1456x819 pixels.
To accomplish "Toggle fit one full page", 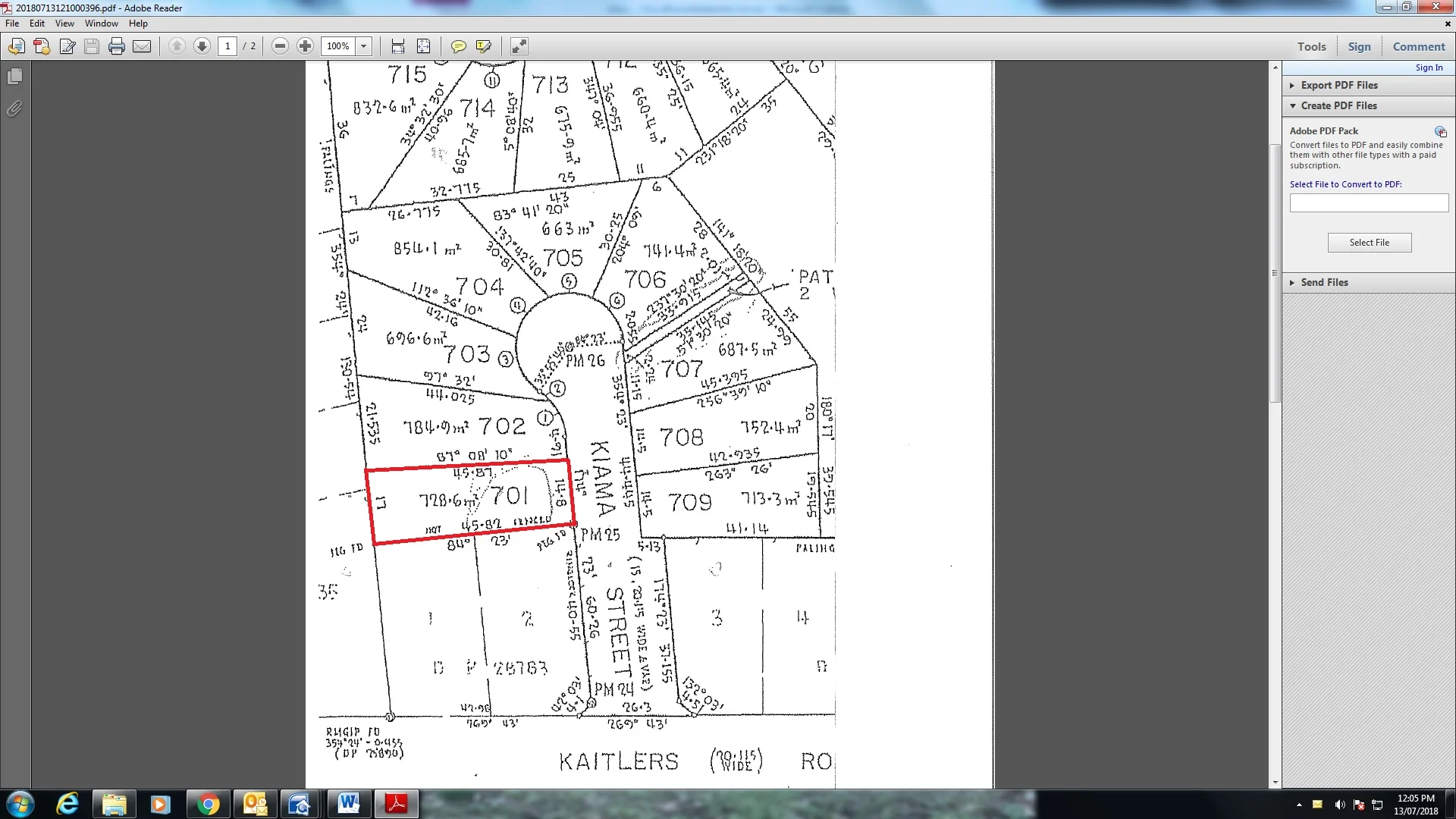I will (424, 47).
